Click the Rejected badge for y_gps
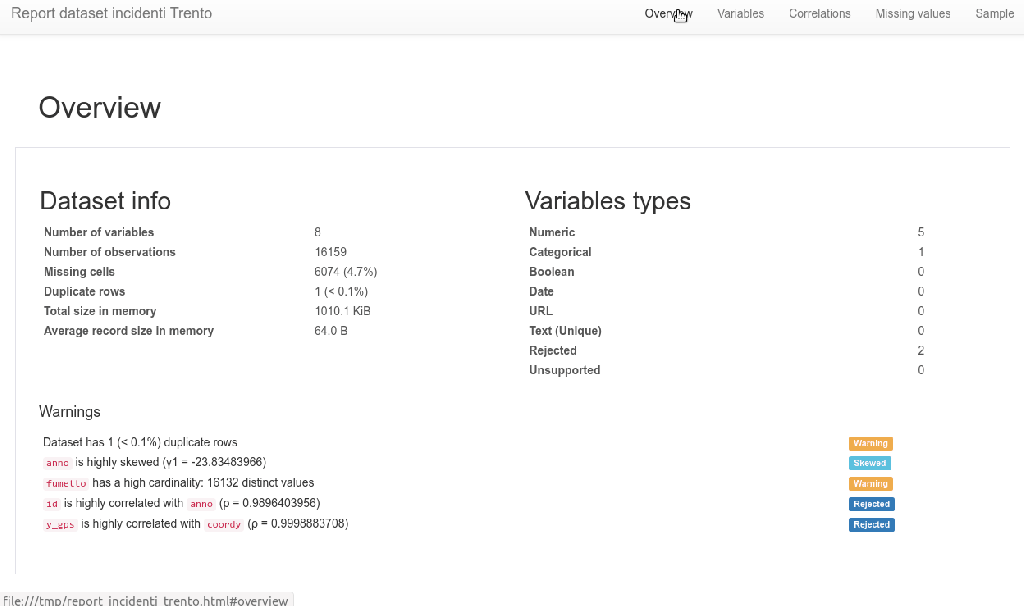The width and height of the screenshot is (1024, 606). click(871, 525)
